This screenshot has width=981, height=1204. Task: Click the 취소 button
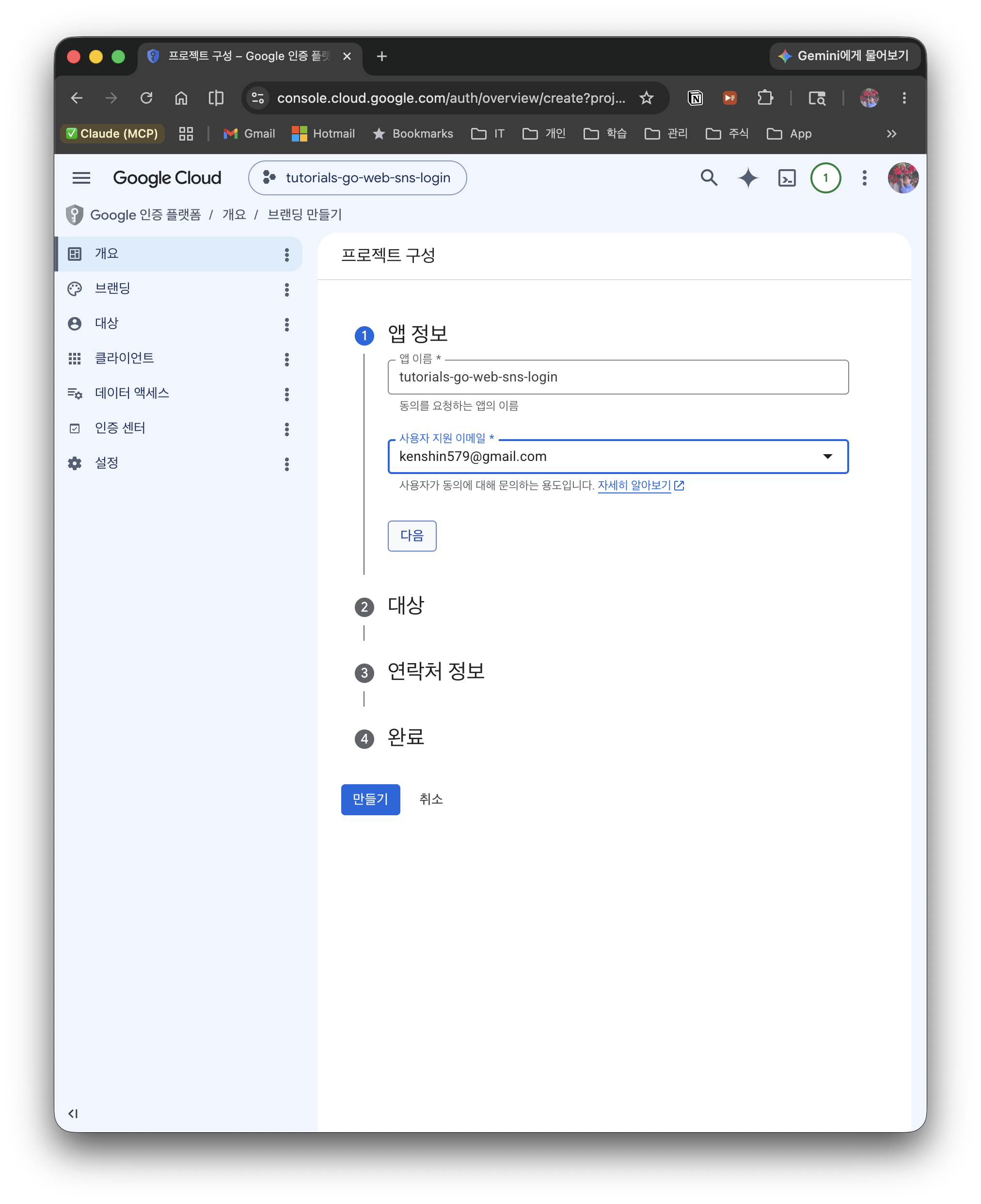(x=430, y=799)
